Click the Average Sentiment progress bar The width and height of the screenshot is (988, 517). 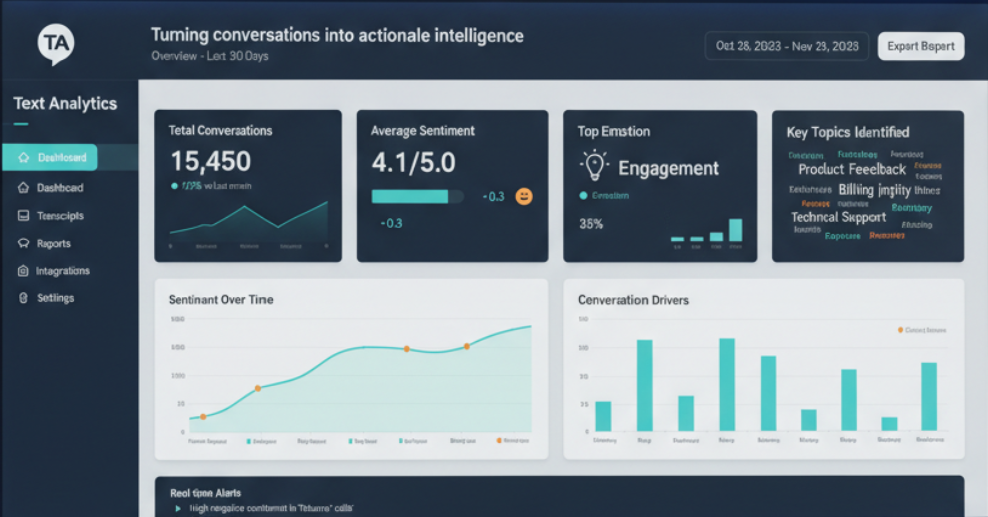point(417,197)
